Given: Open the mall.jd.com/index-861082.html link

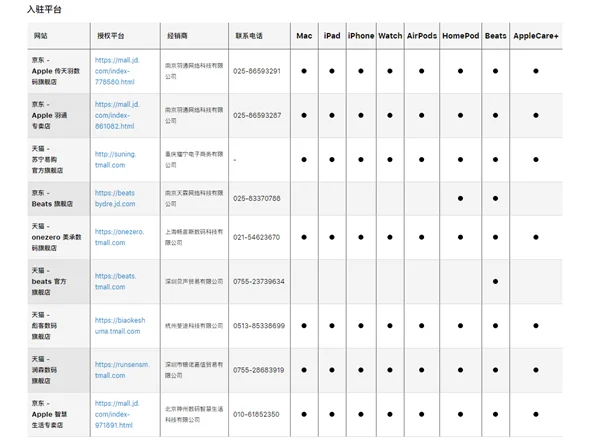Looking at the screenshot, I should 117,115.
